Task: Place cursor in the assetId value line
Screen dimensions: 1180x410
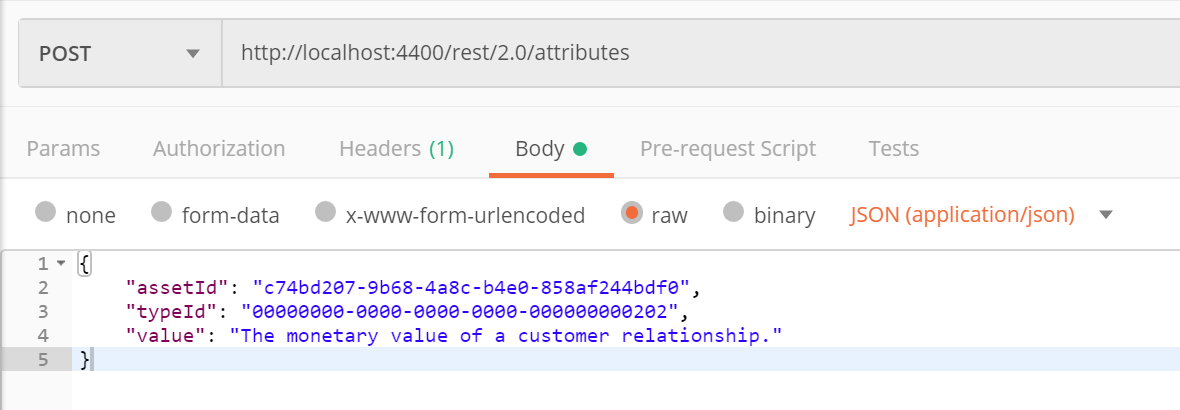Action: point(414,287)
